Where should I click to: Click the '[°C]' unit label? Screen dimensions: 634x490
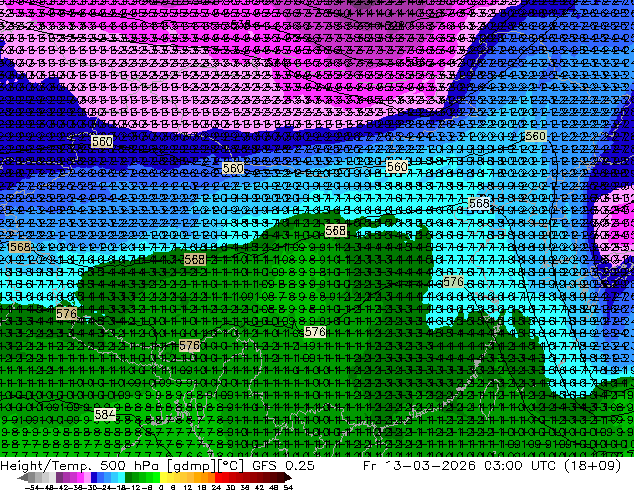click(x=230, y=466)
